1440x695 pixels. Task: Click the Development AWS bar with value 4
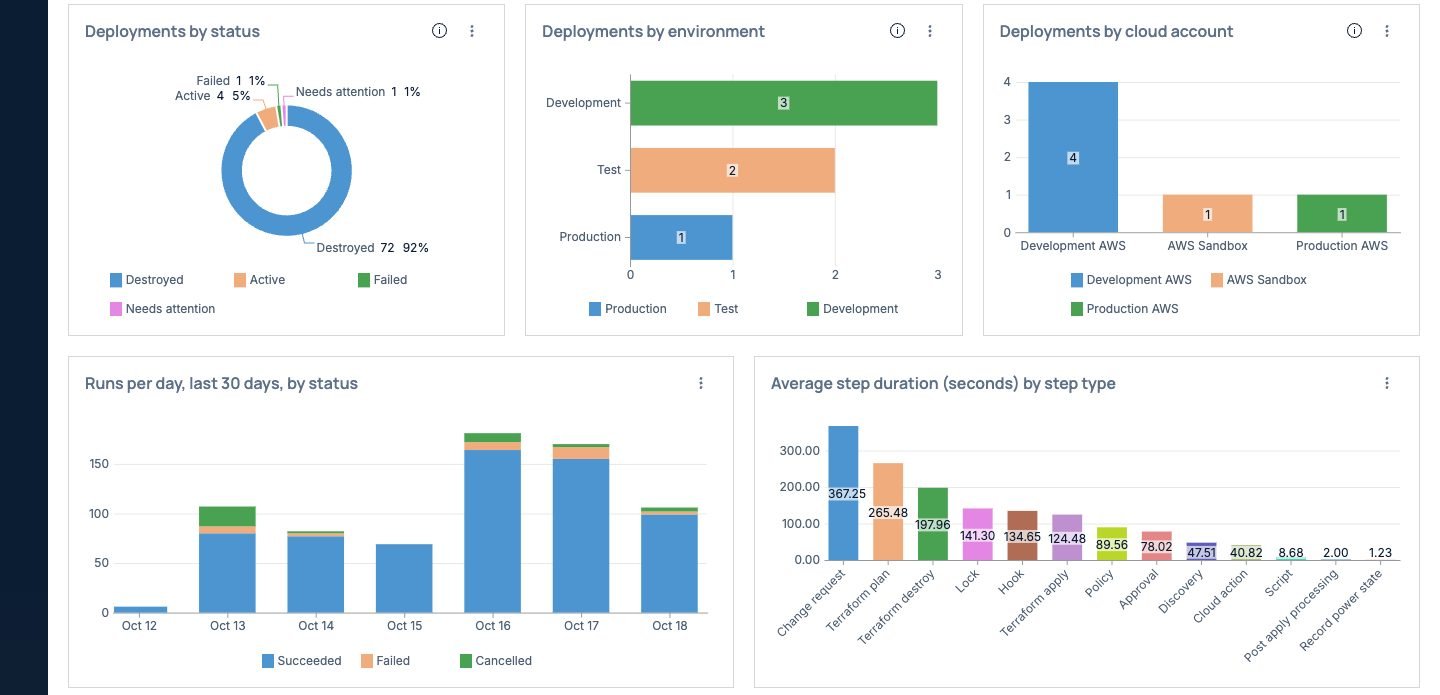[x=1073, y=157]
